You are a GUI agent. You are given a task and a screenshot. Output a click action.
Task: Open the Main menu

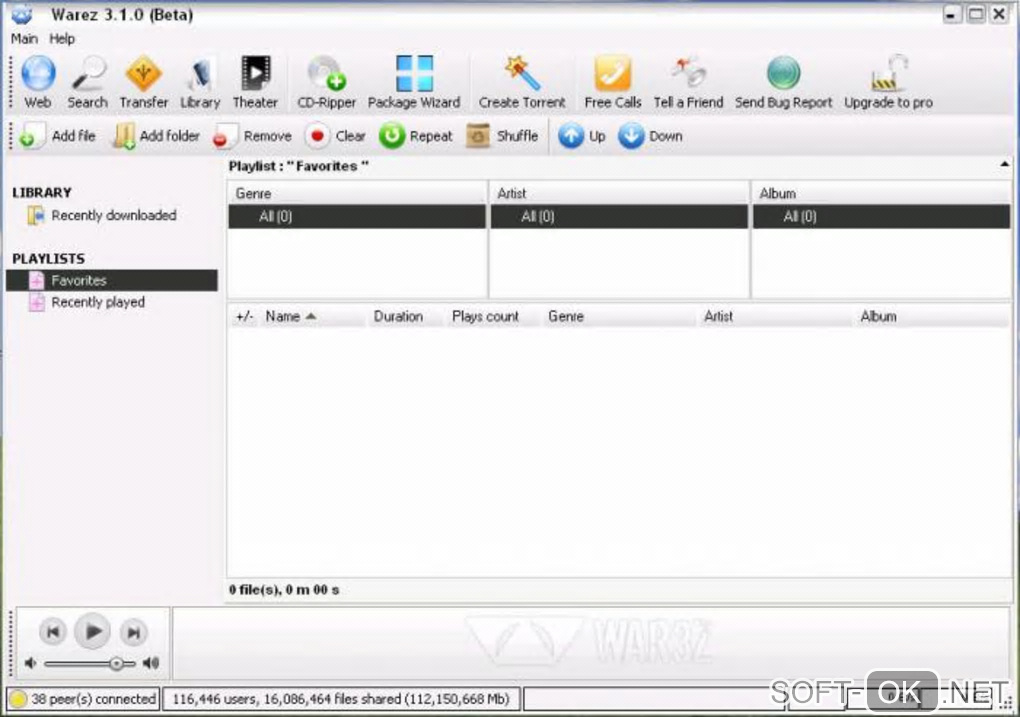pos(24,39)
